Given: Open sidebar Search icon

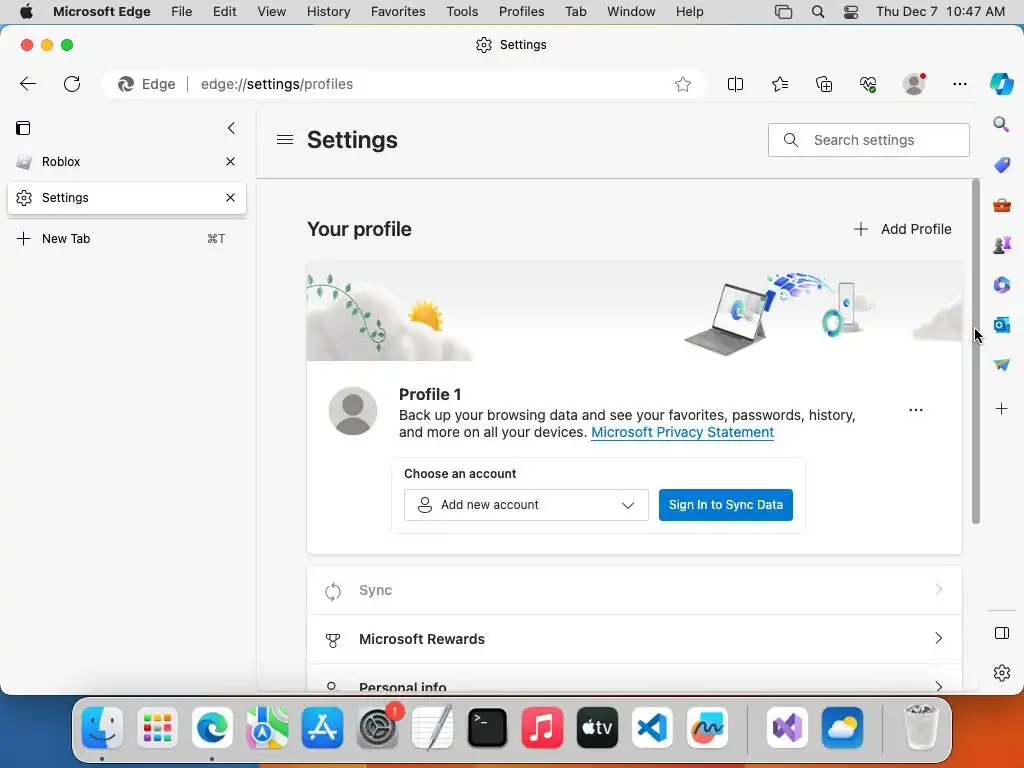Looking at the screenshot, I should [1001, 124].
